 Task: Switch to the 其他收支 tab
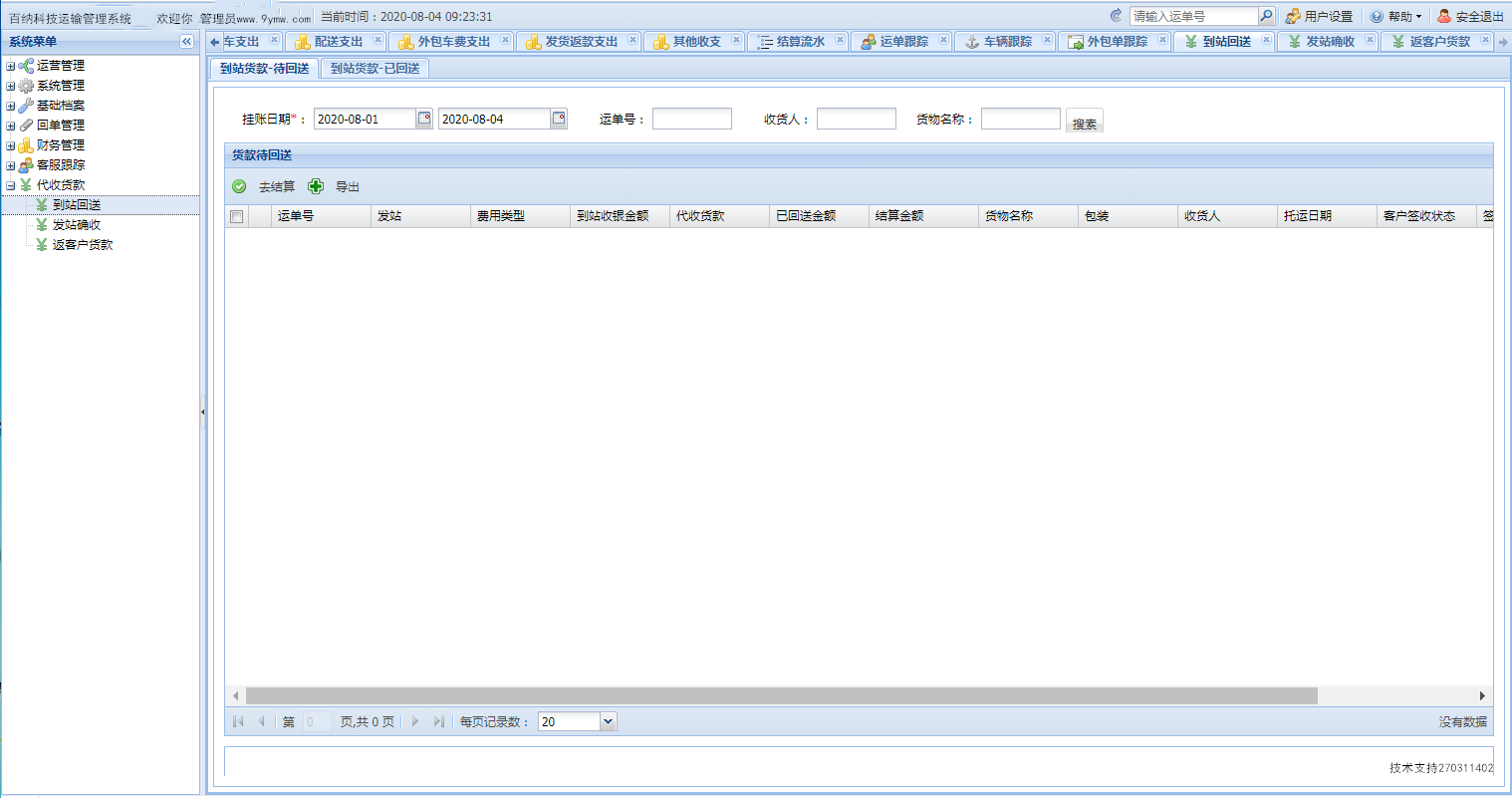(x=696, y=42)
